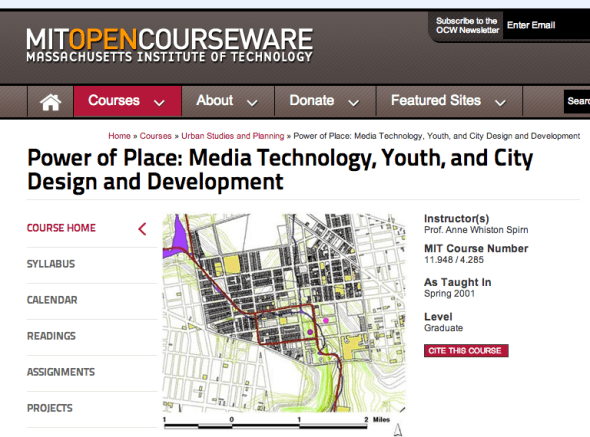
Task: Open the Featured Sites menu
Action: tap(449, 101)
